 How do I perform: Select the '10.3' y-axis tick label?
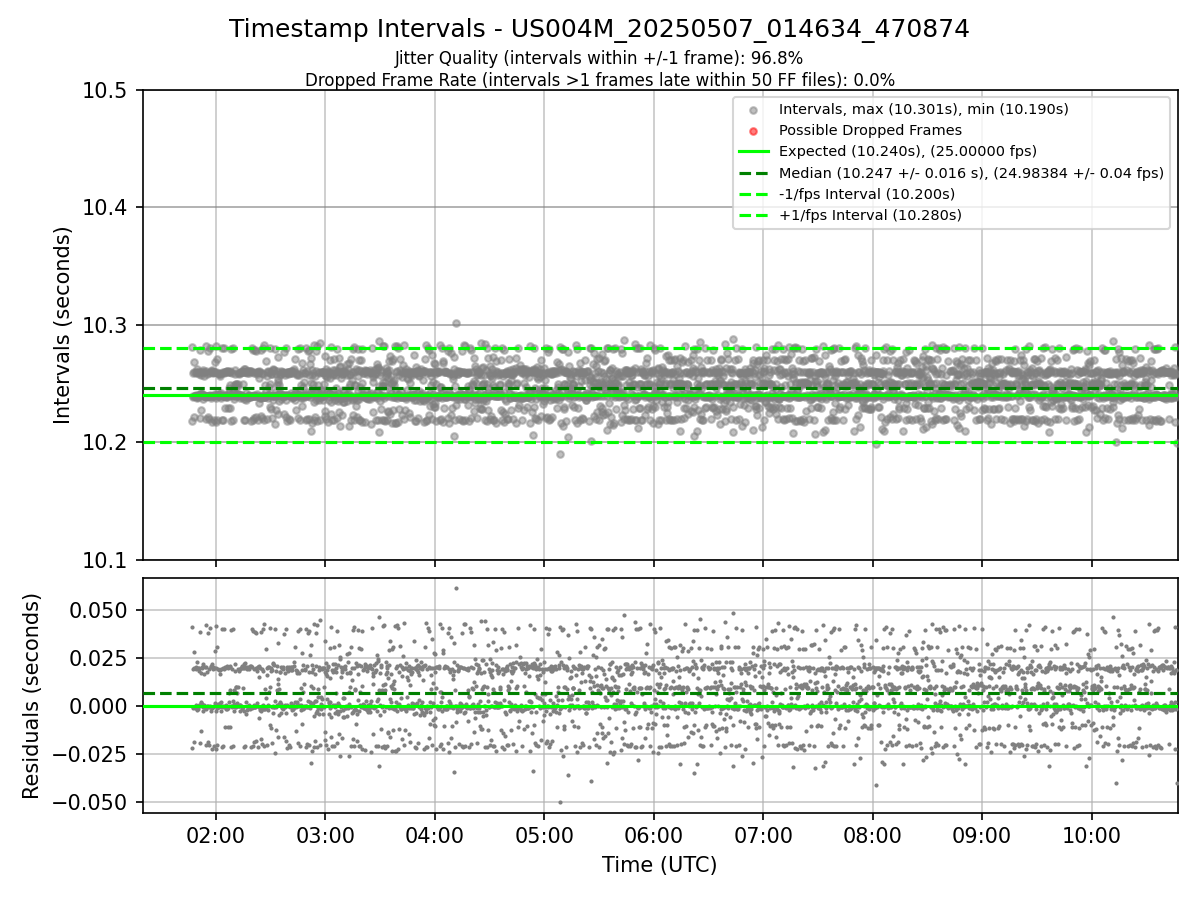105,326
